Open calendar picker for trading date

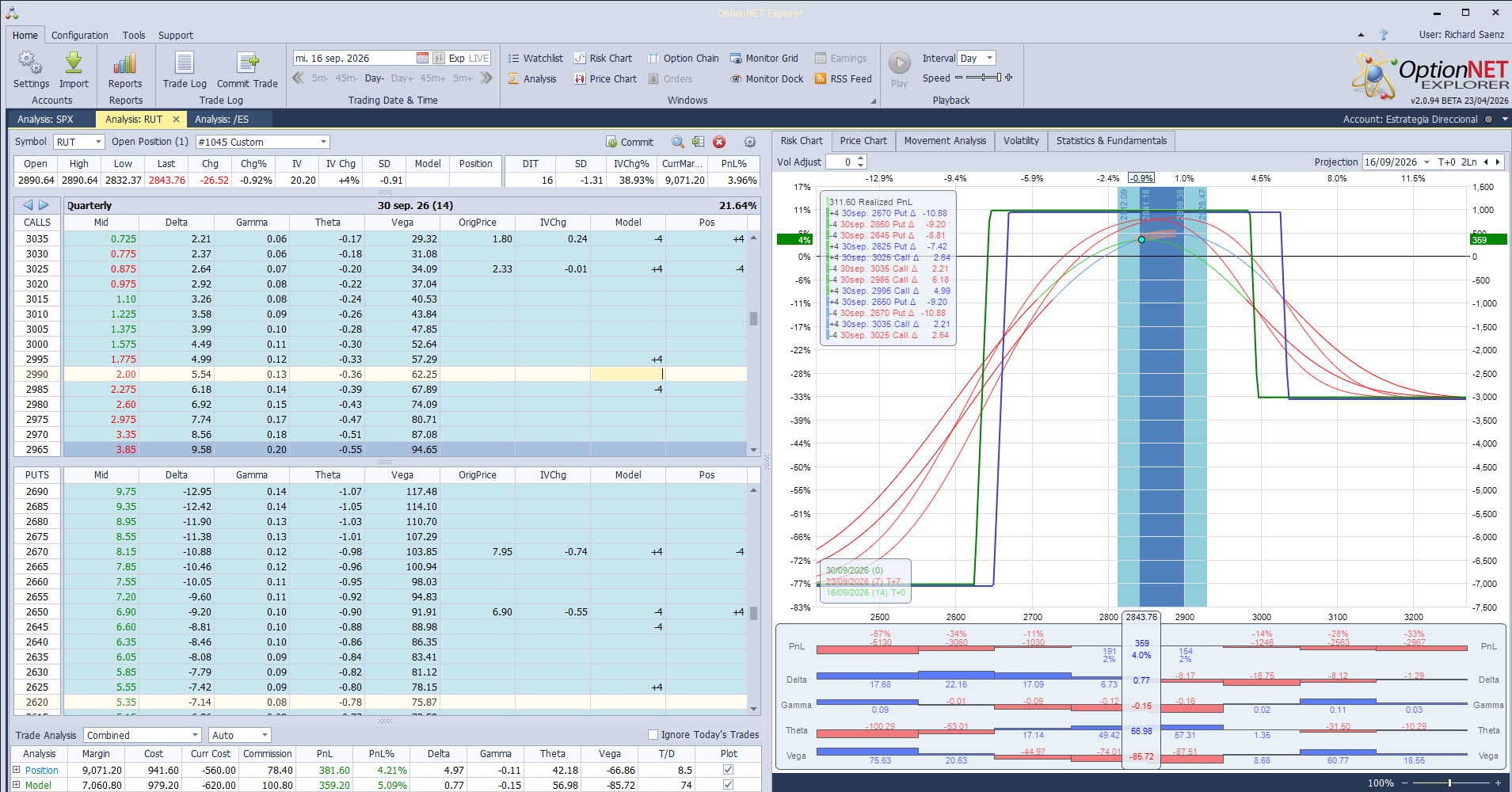pos(422,58)
